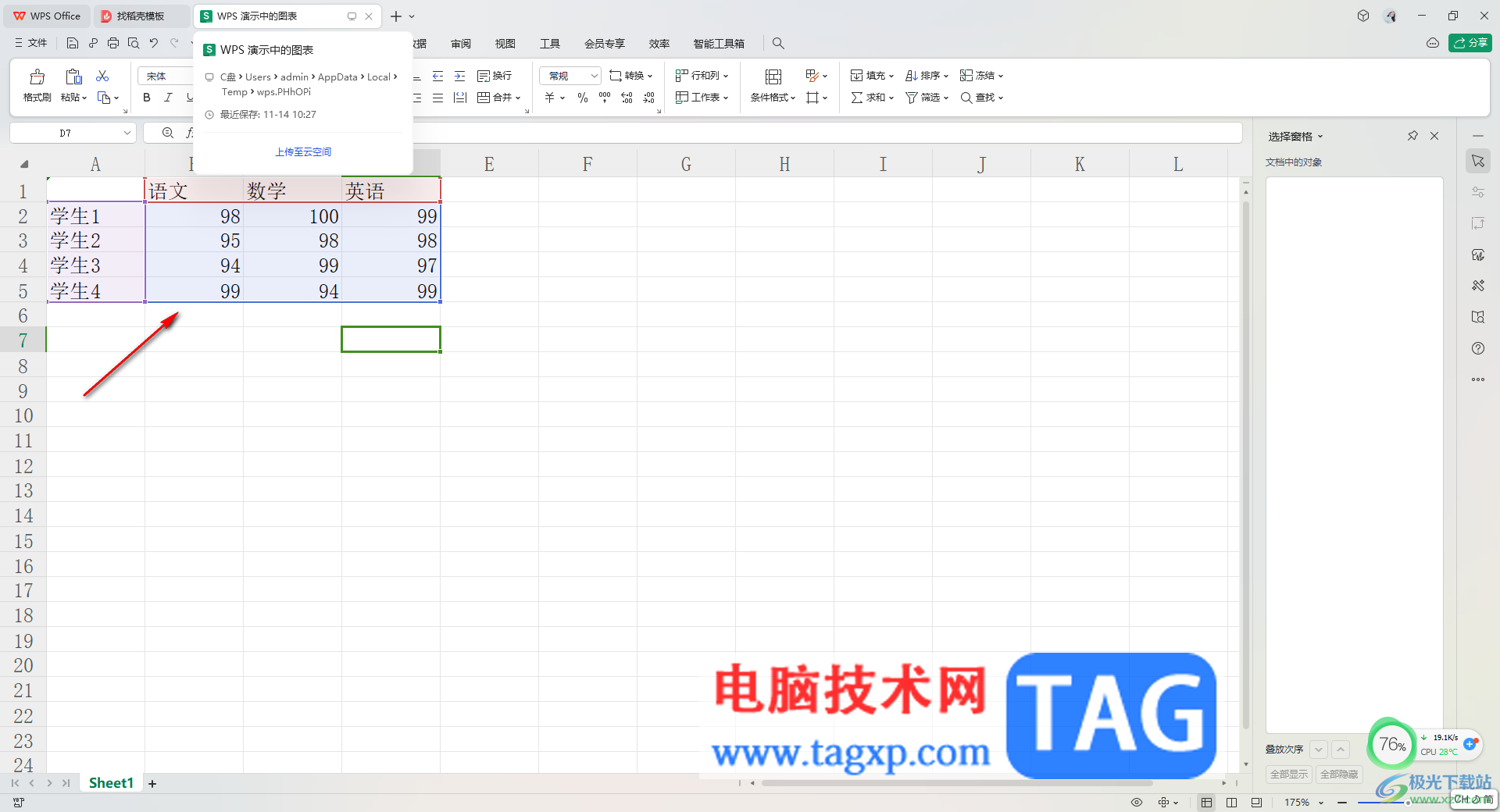Close the Selection Pane with the X
The image size is (1500, 812).
[x=1434, y=136]
